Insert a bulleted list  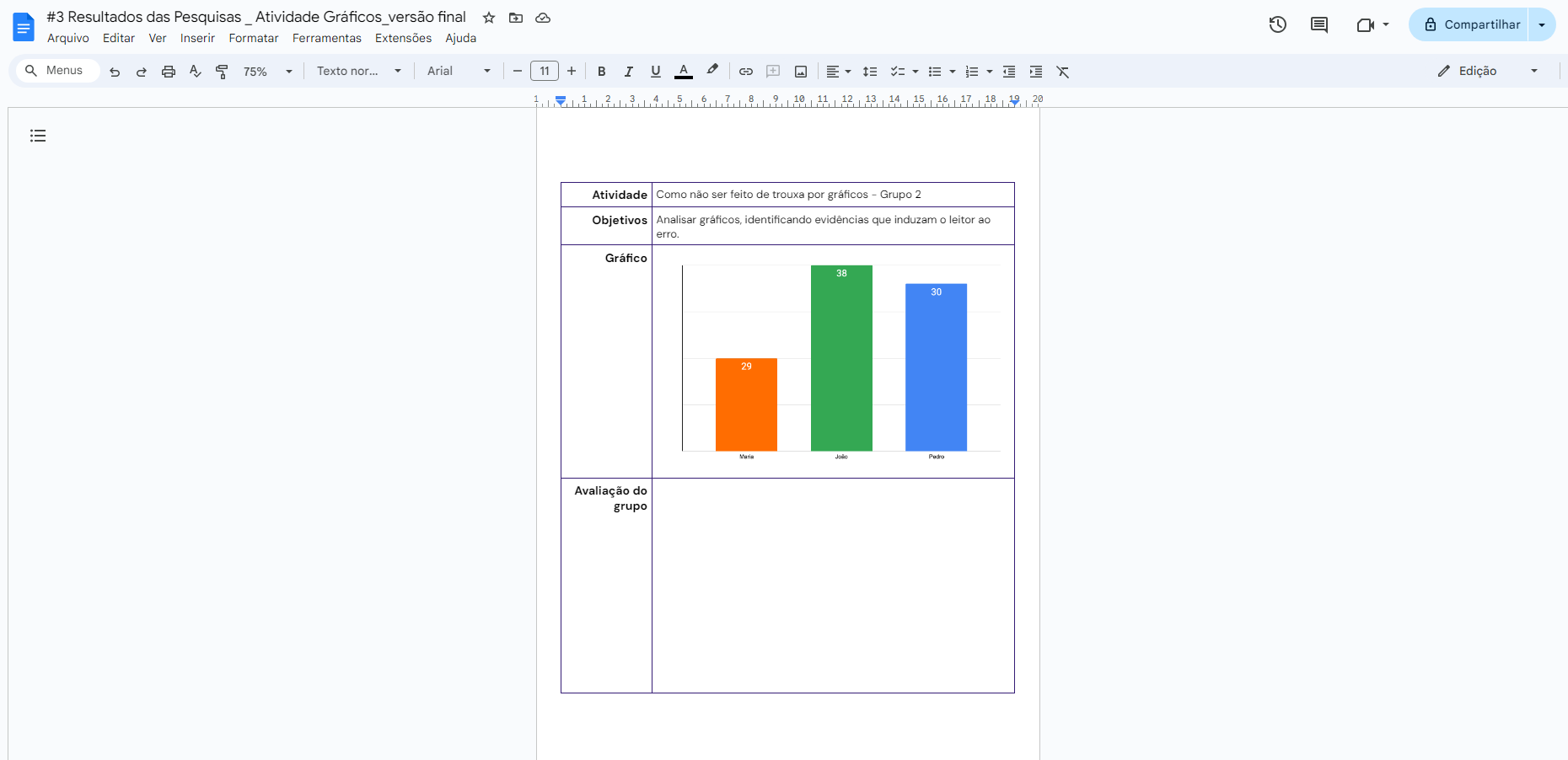(x=935, y=72)
